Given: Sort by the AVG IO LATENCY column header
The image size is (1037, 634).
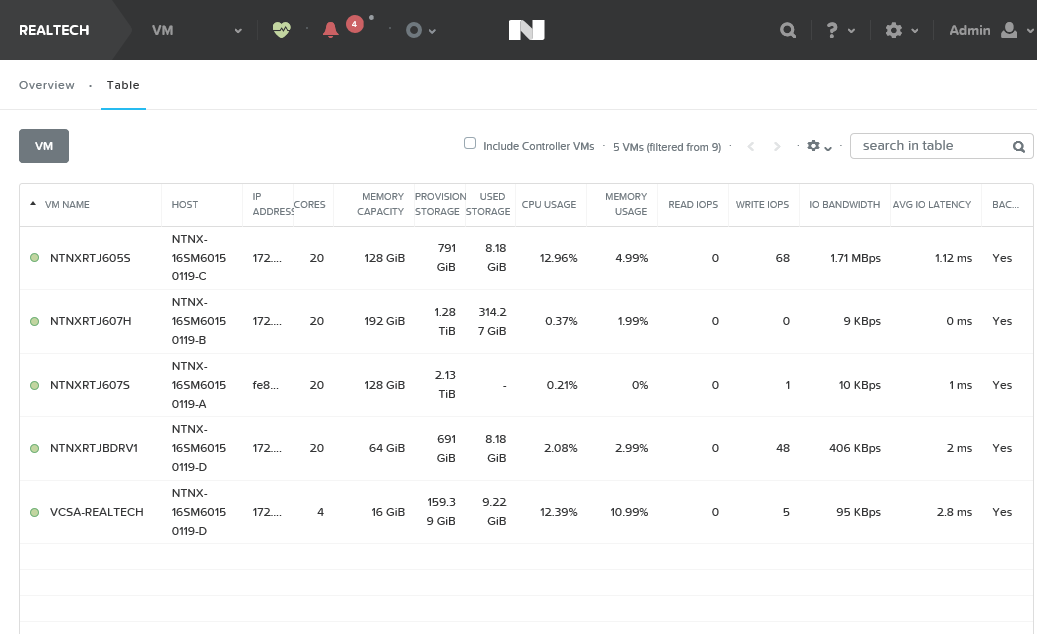Looking at the screenshot, I should [932, 204].
